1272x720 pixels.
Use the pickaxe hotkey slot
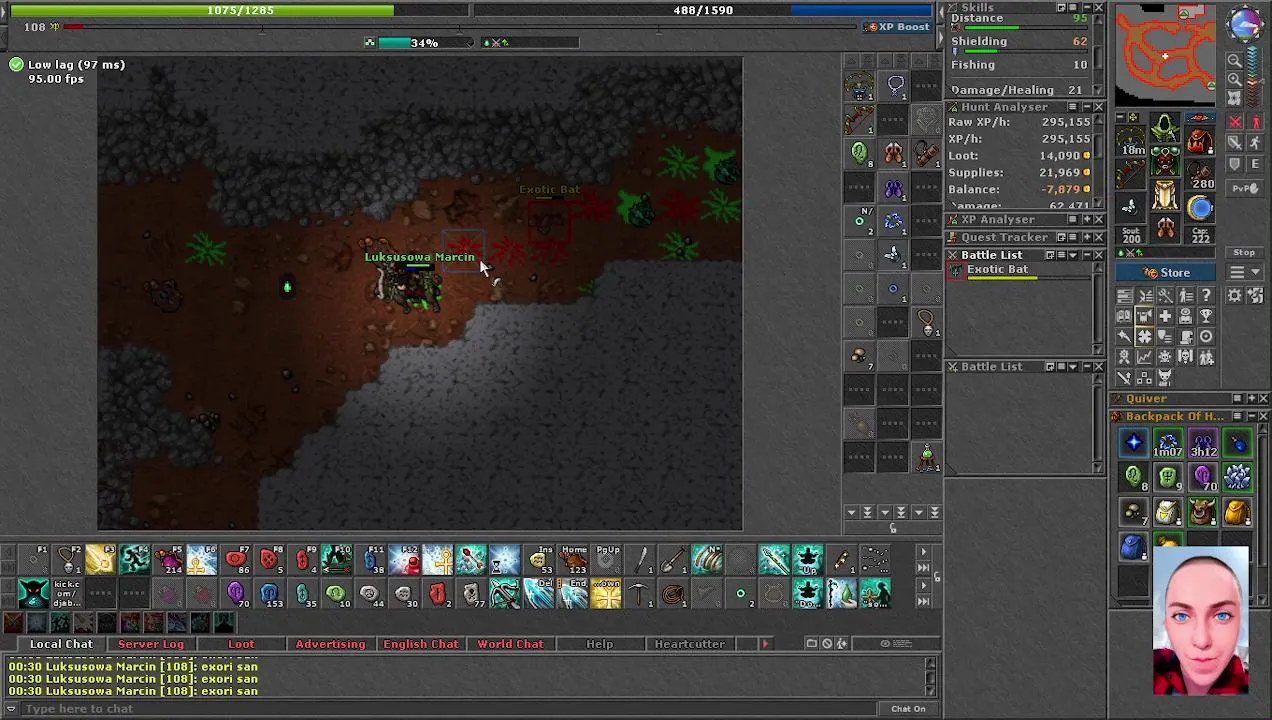coord(640,593)
